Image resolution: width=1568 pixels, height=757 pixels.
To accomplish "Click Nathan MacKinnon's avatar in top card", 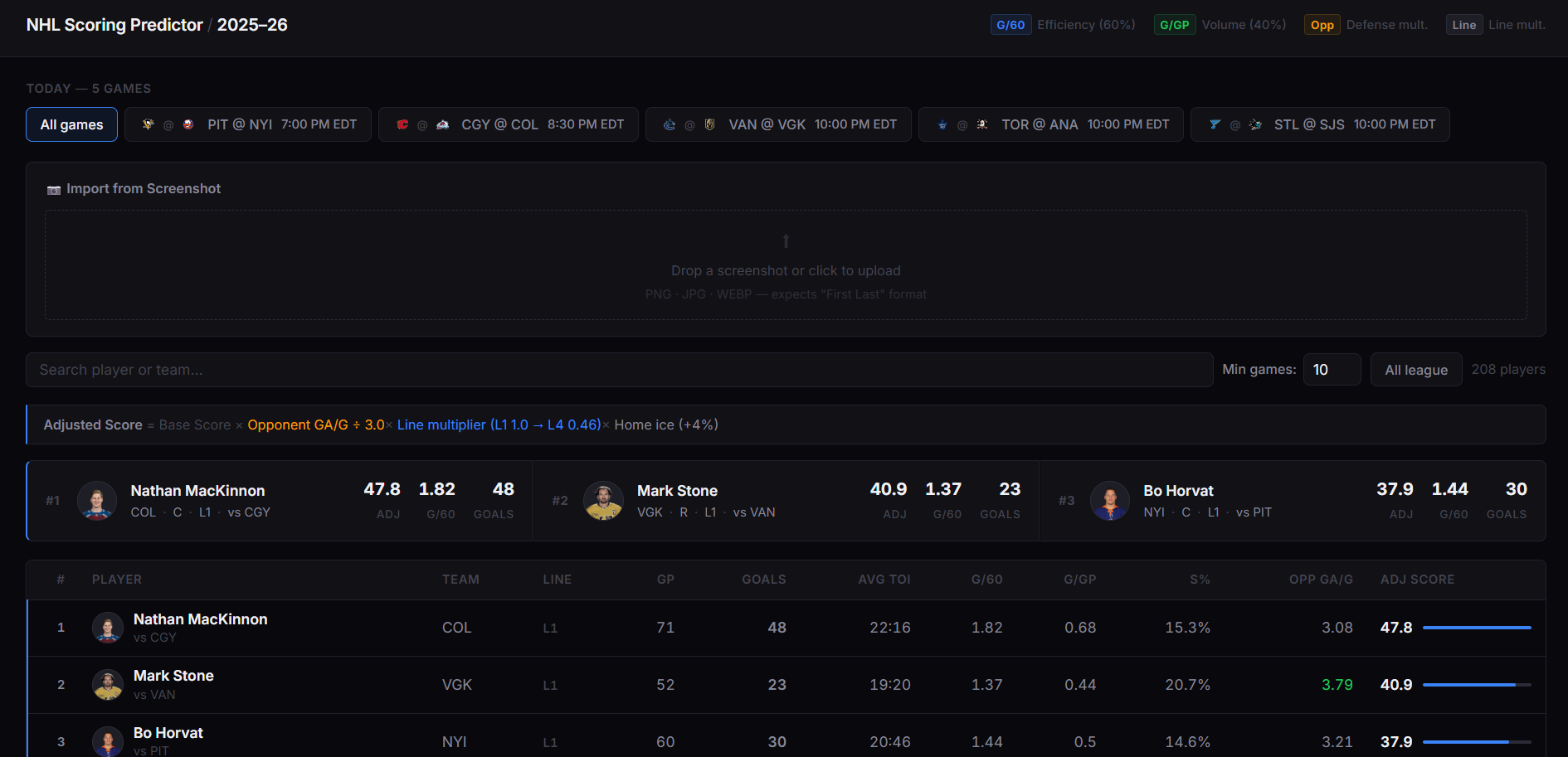I will click(x=97, y=501).
